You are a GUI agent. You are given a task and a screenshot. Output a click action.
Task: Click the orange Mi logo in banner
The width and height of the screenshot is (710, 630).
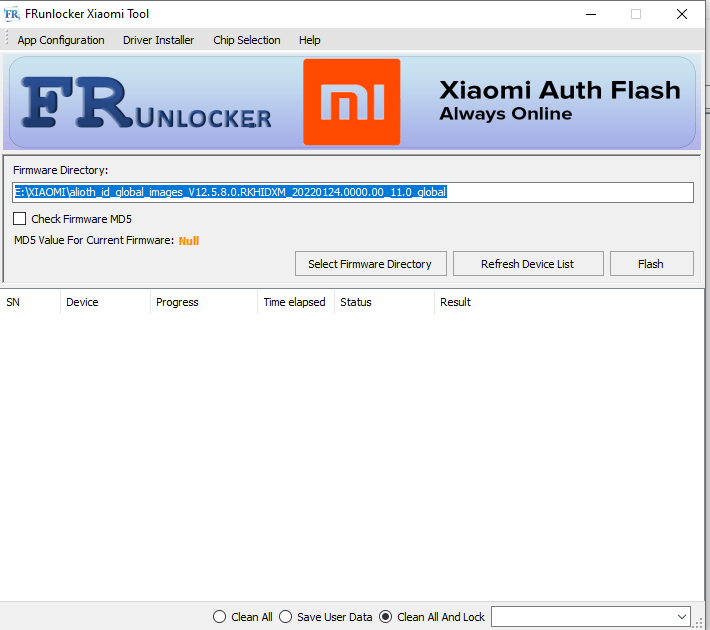(x=351, y=102)
